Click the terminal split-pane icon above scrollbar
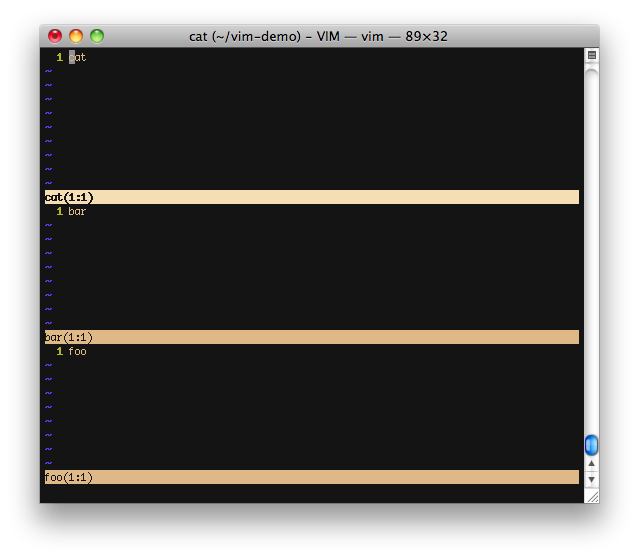Screen dimensions: 639x558 592,55
